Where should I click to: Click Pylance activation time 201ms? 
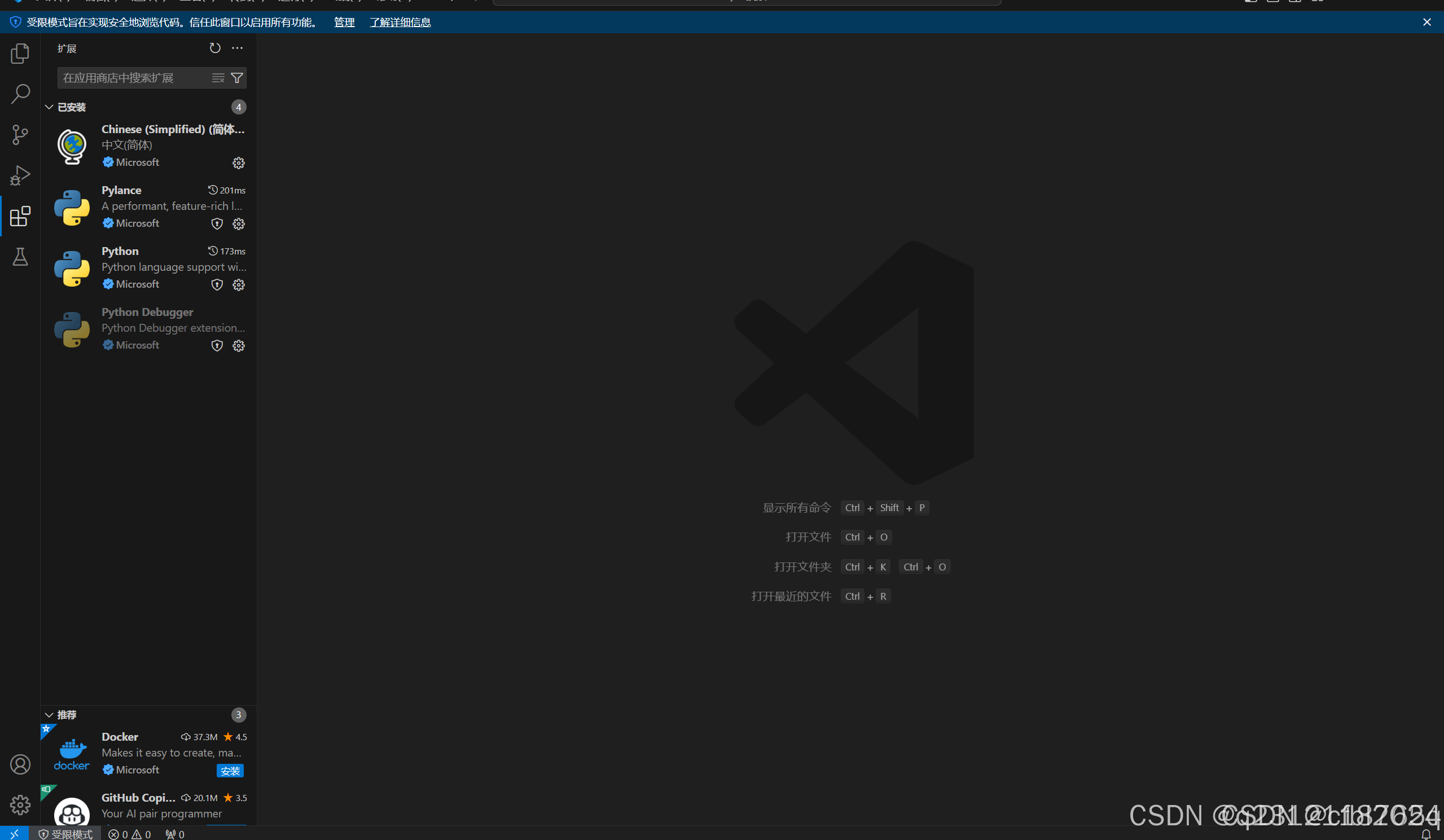coord(227,190)
